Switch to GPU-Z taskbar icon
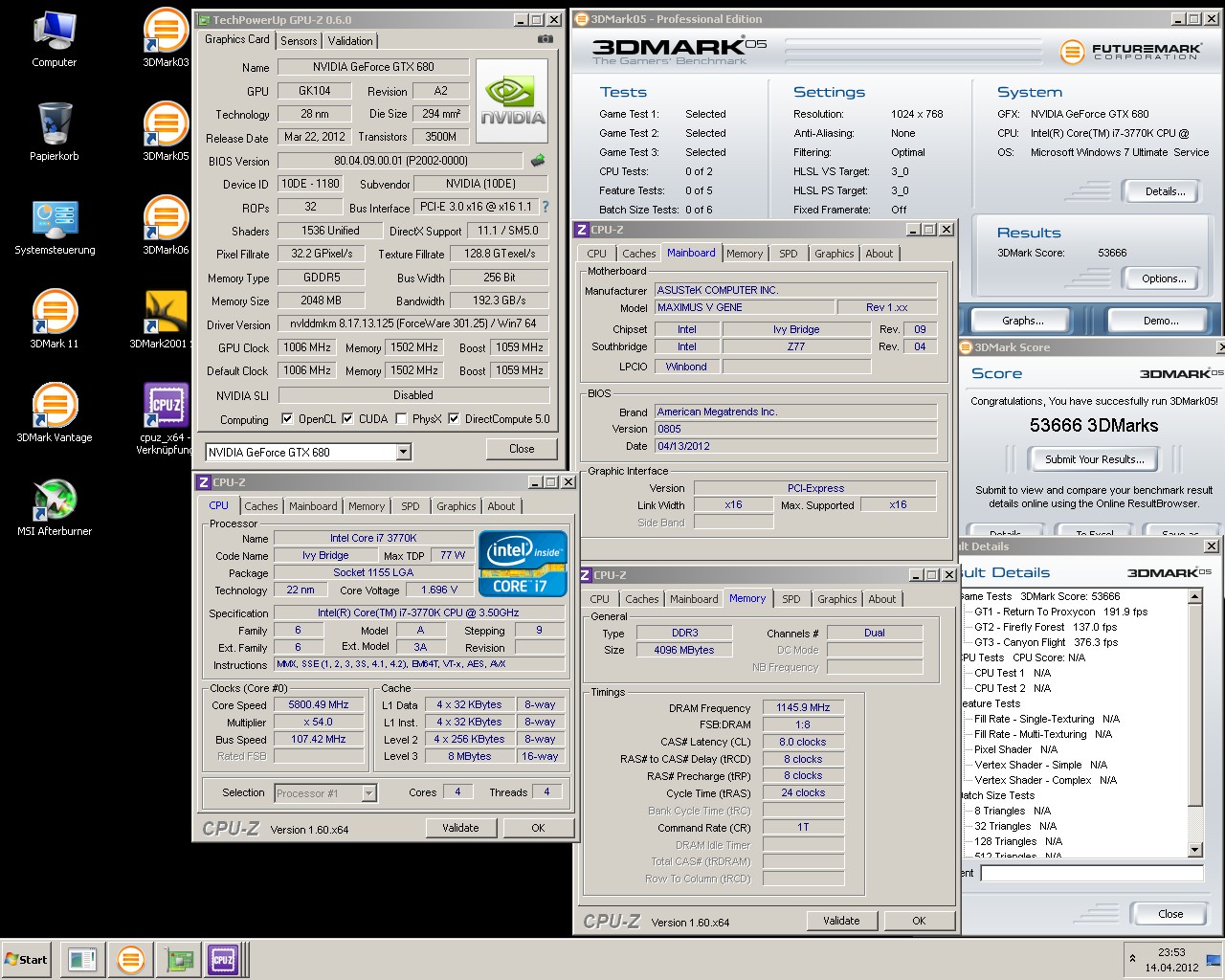Screen dimensions: 1225x980 tap(178, 959)
